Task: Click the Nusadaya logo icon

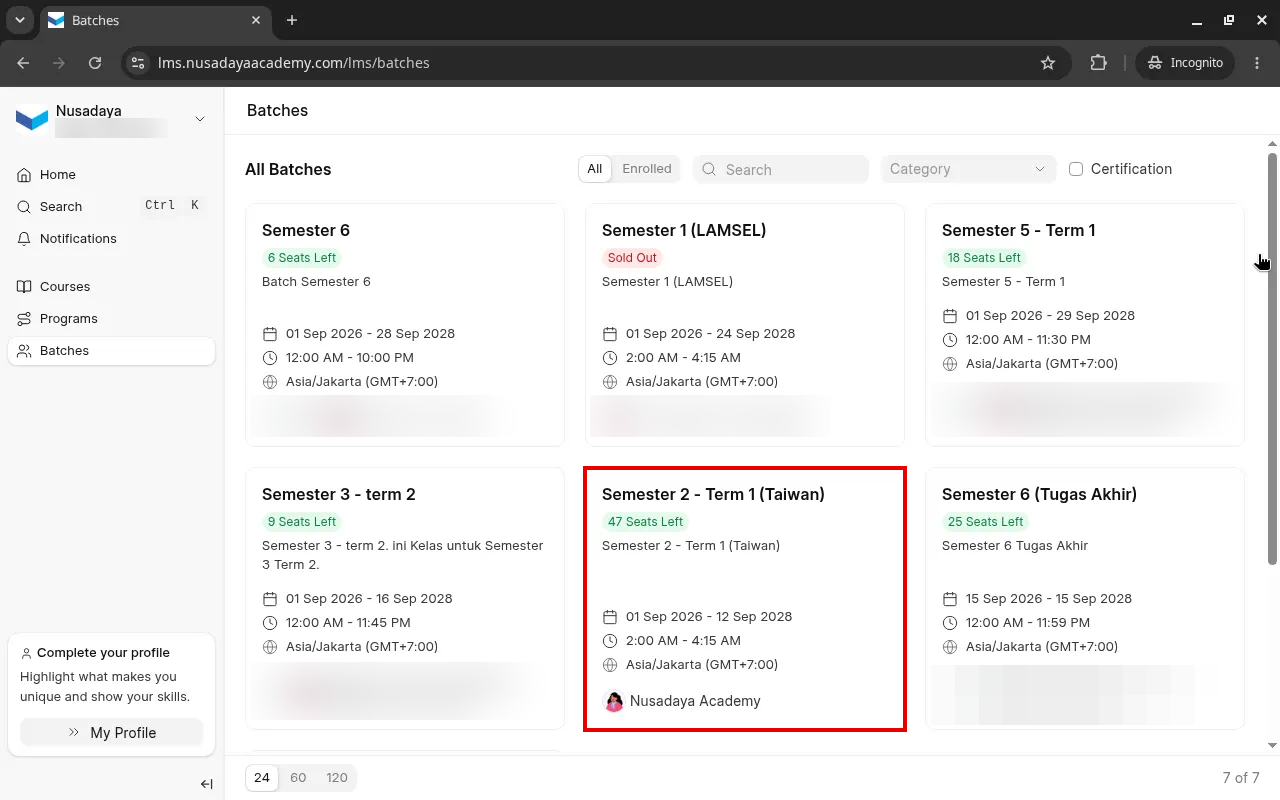Action: coord(32,119)
